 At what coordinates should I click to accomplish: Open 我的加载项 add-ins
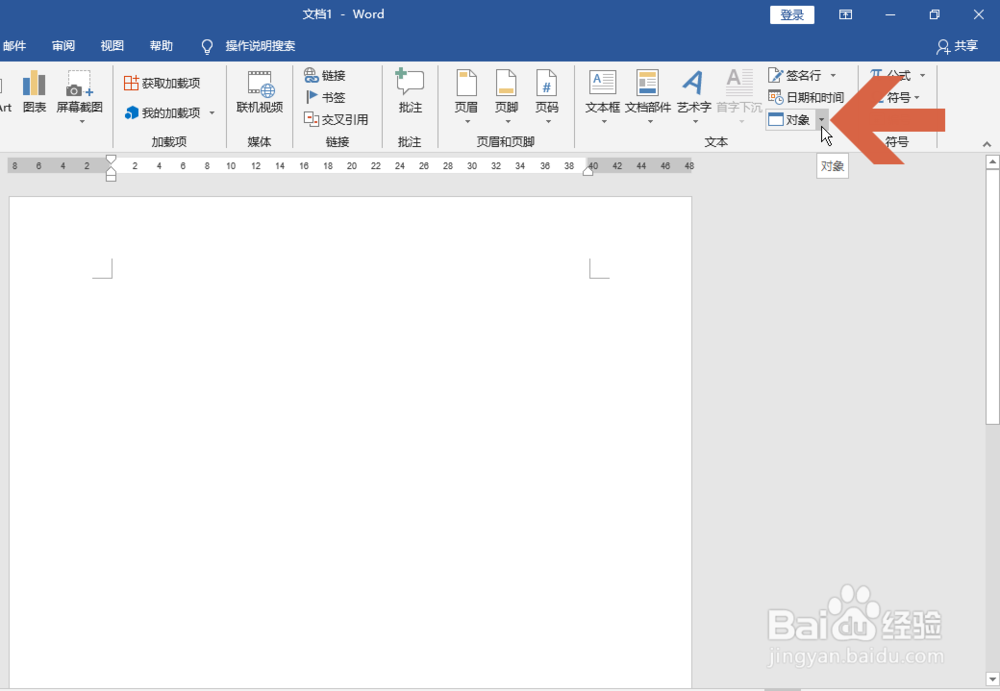(x=163, y=113)
